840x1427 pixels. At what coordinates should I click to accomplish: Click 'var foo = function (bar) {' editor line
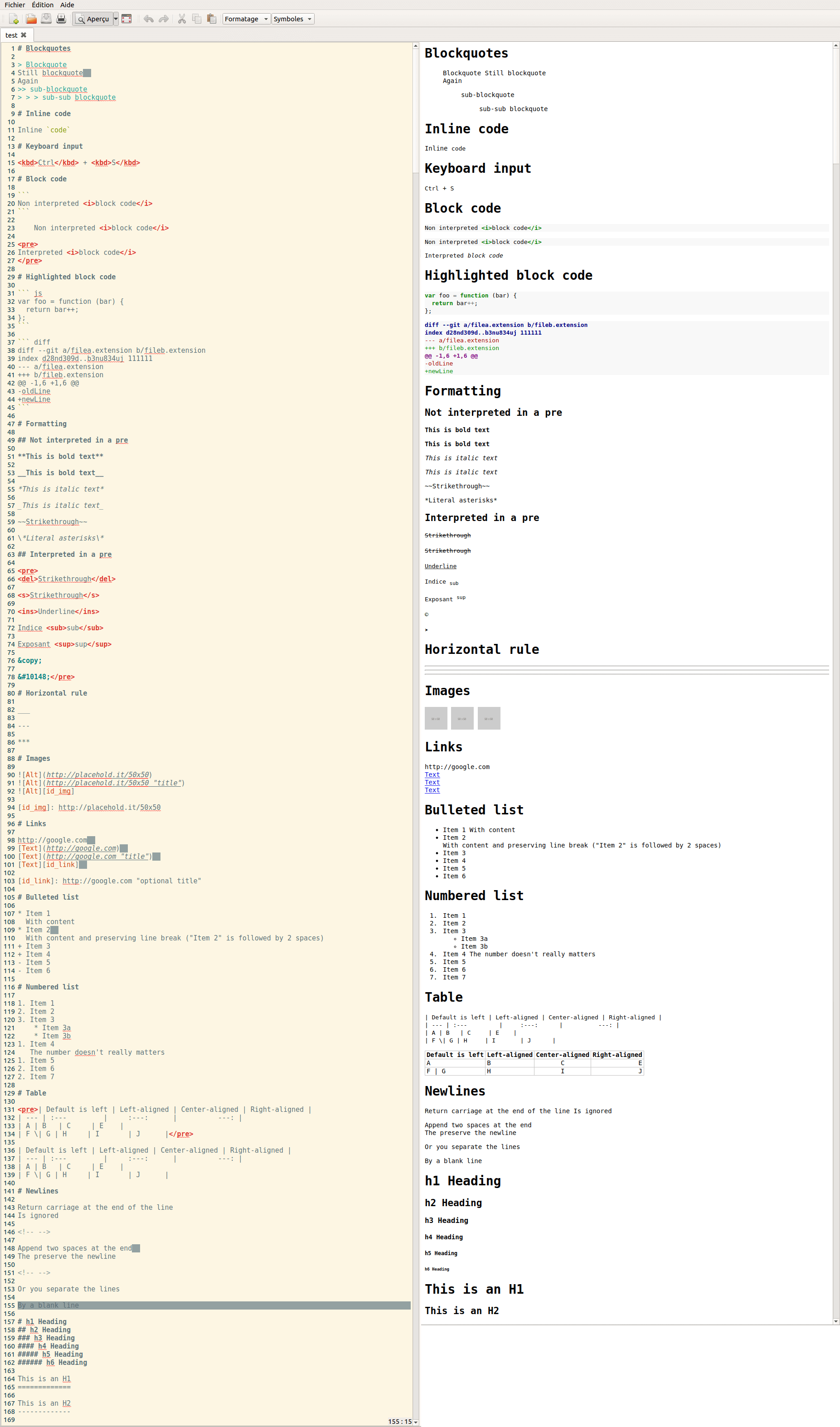[x=71, y=301]
